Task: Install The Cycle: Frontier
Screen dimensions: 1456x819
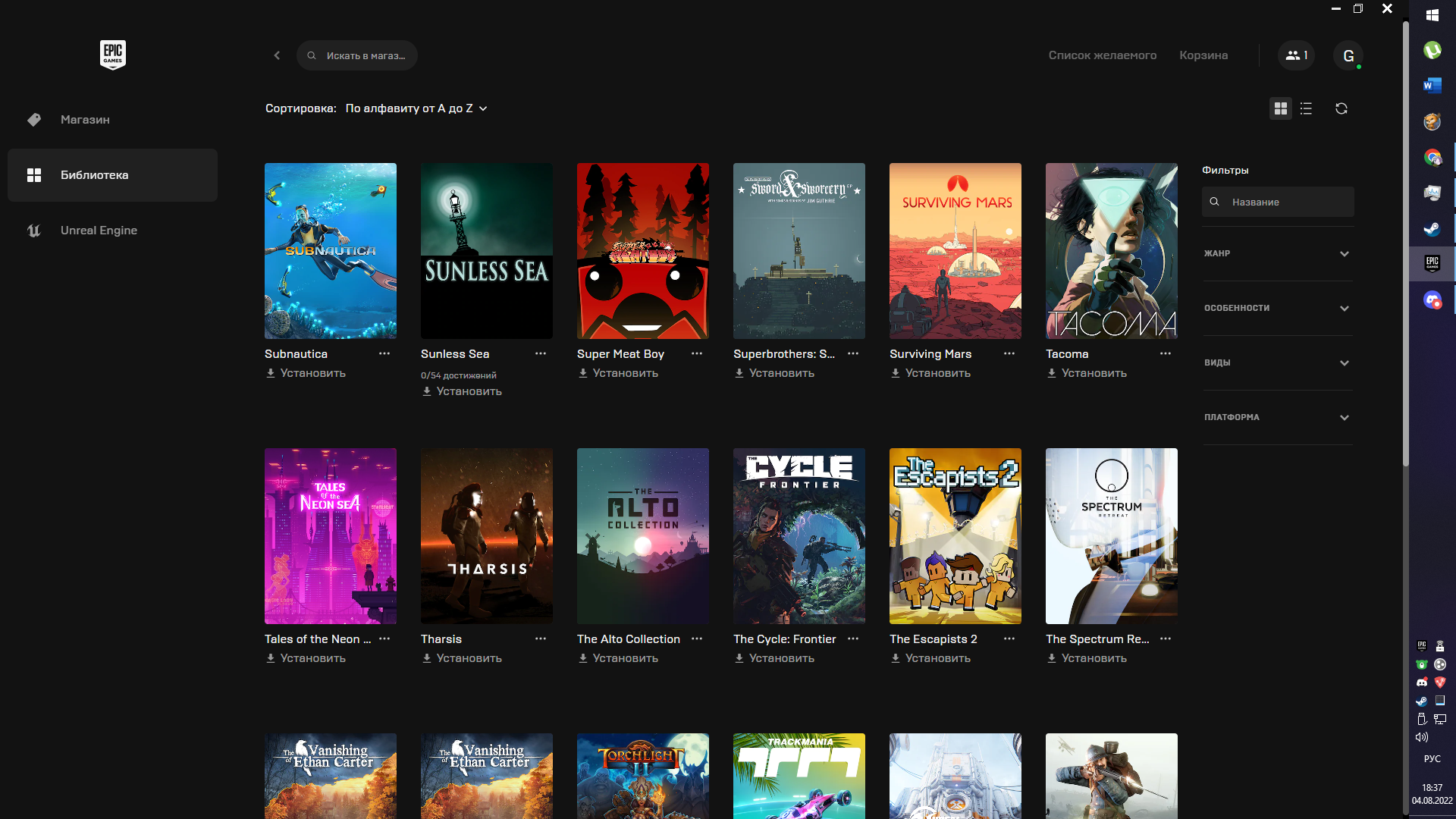Action: pyautogui.click(x=774, y=658)
